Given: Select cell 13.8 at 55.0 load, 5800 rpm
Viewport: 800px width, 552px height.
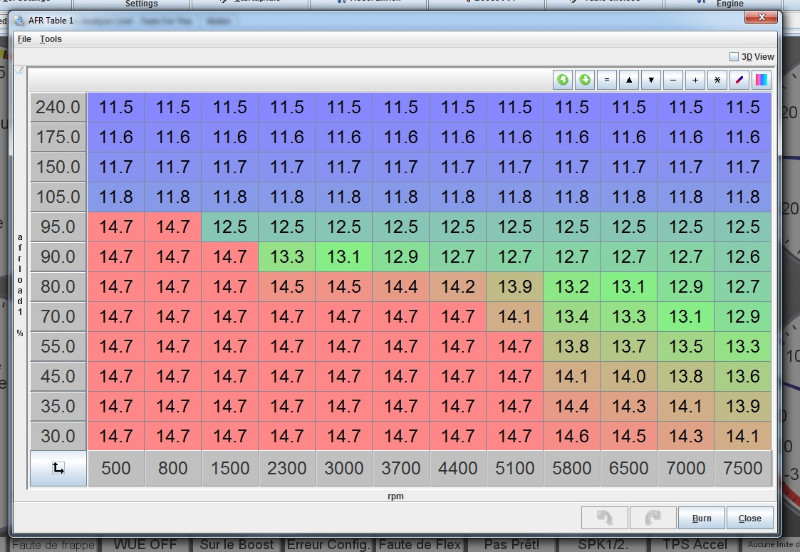Looking at the screenshot, I should pos(572,346).
